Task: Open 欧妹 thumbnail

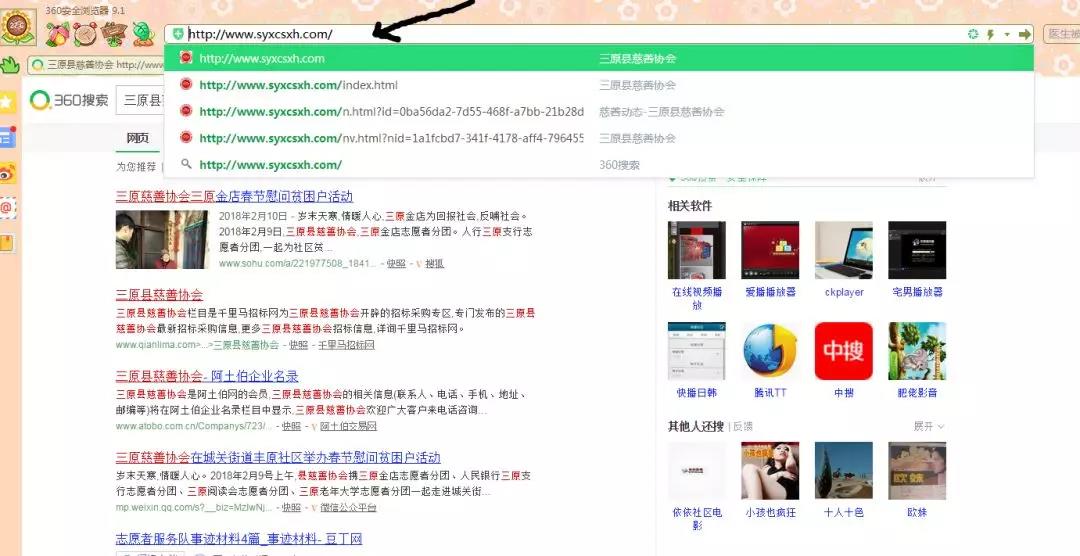Action: click(x=917, y=471)
